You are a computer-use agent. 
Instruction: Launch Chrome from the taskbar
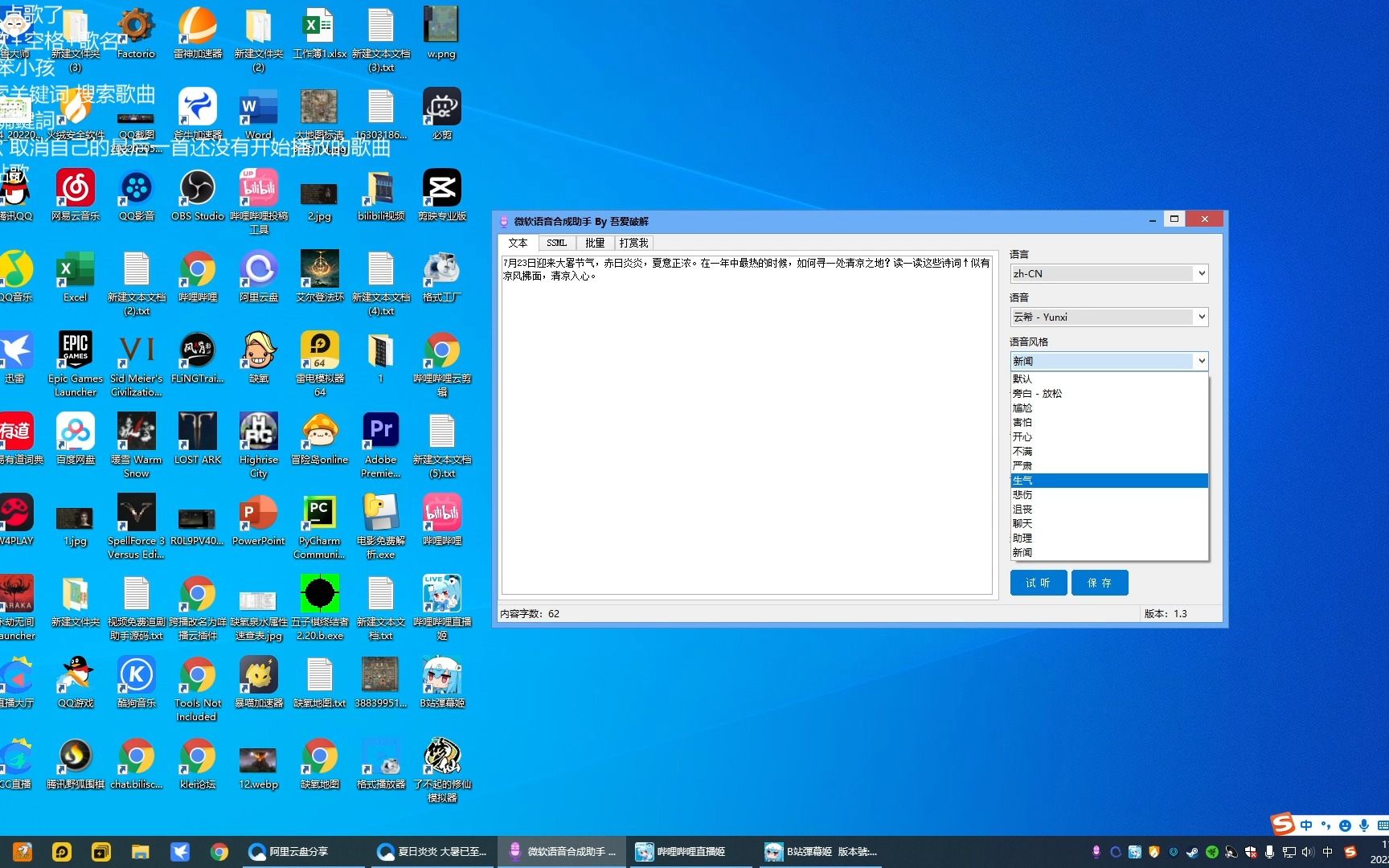(x=219, y=852)
